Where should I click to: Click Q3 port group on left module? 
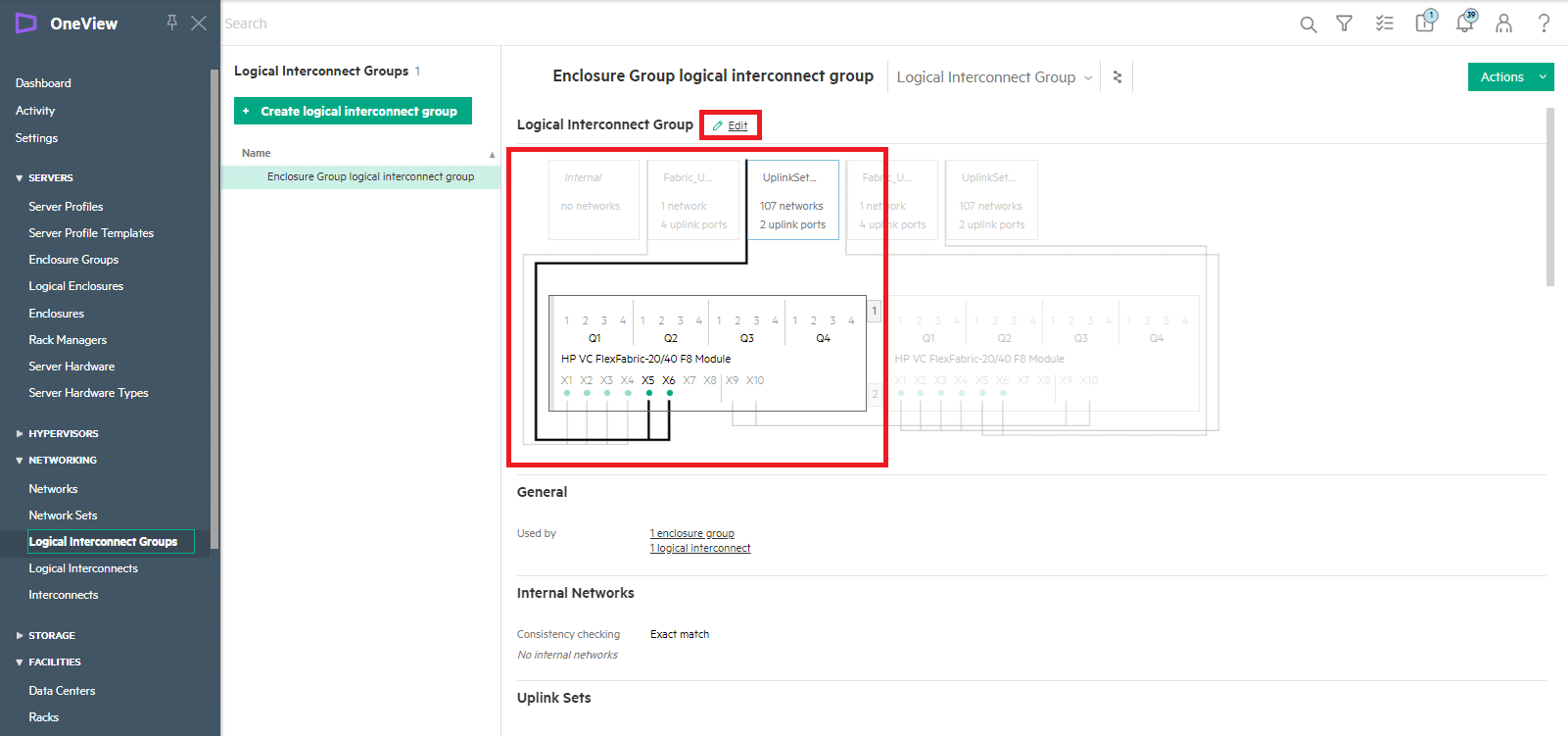747,338
